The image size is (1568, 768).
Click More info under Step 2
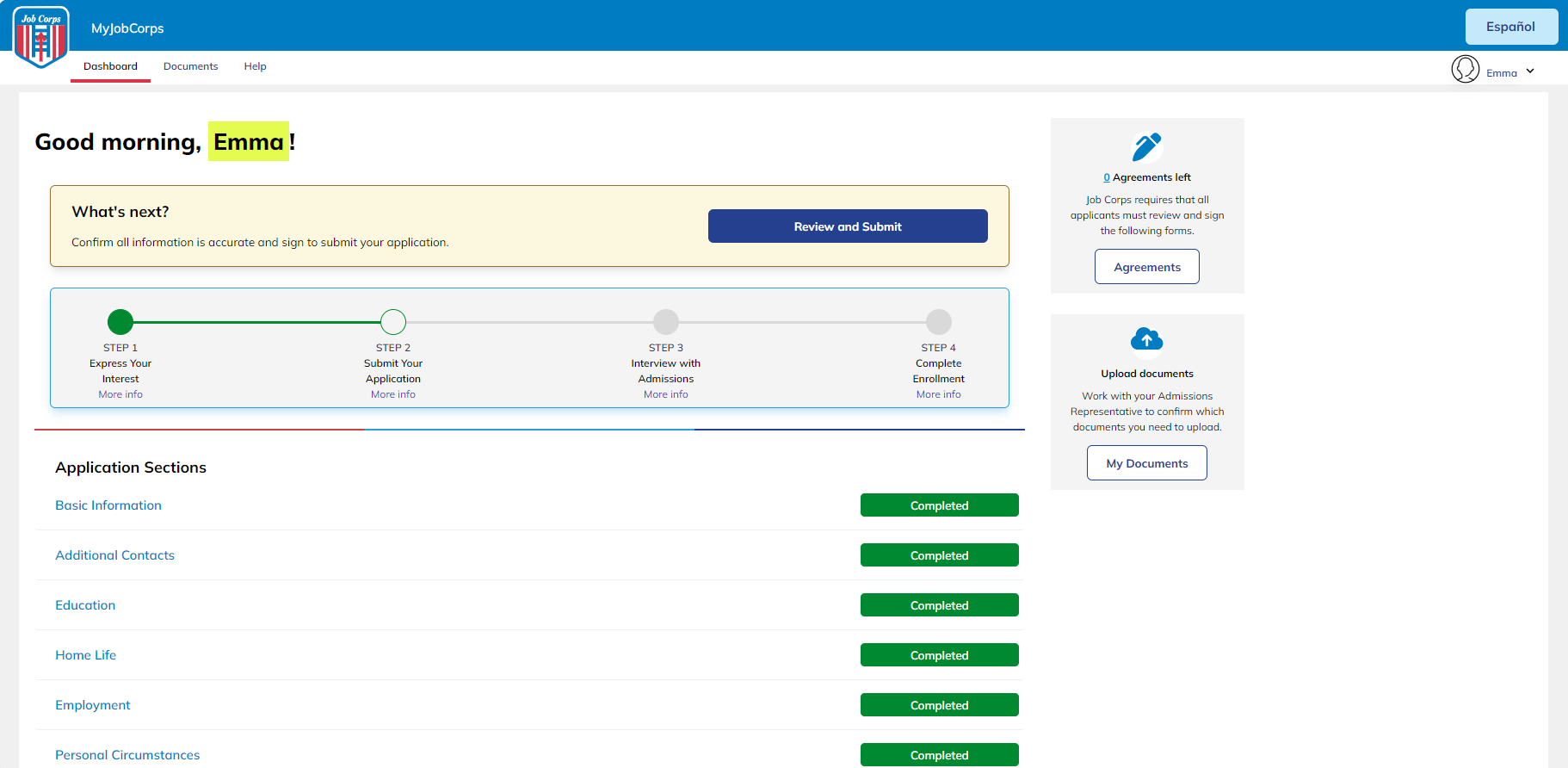(393, 394)
